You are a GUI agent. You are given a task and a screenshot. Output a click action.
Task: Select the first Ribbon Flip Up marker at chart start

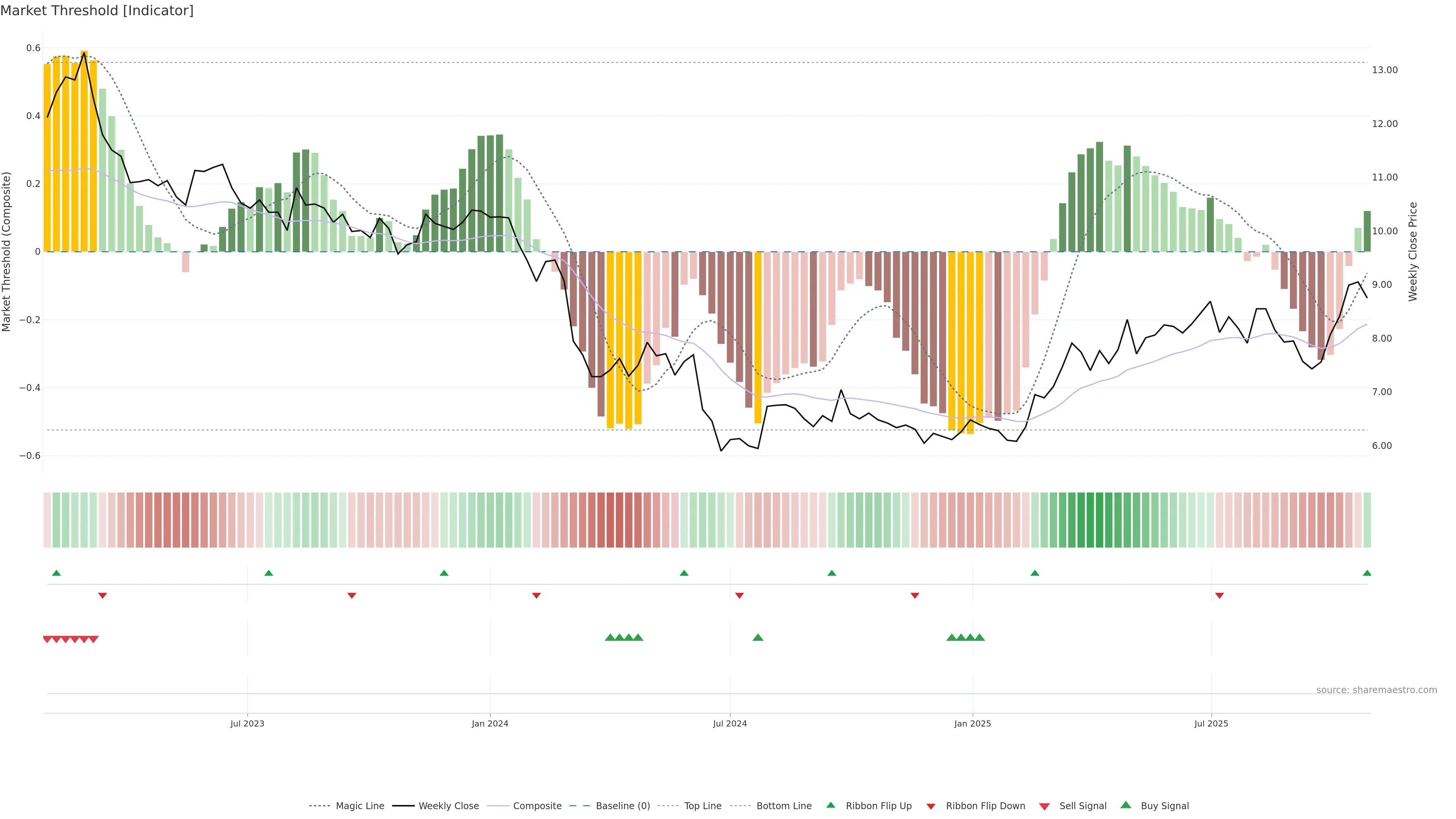tap(56, 573)
